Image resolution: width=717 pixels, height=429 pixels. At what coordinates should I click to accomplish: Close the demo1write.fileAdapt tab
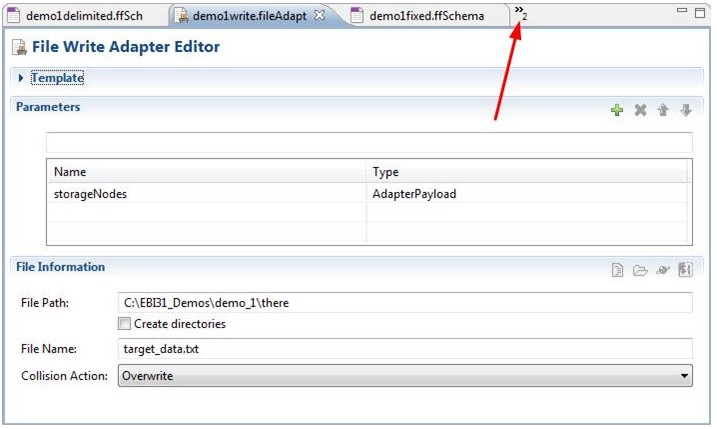[320, 15]
